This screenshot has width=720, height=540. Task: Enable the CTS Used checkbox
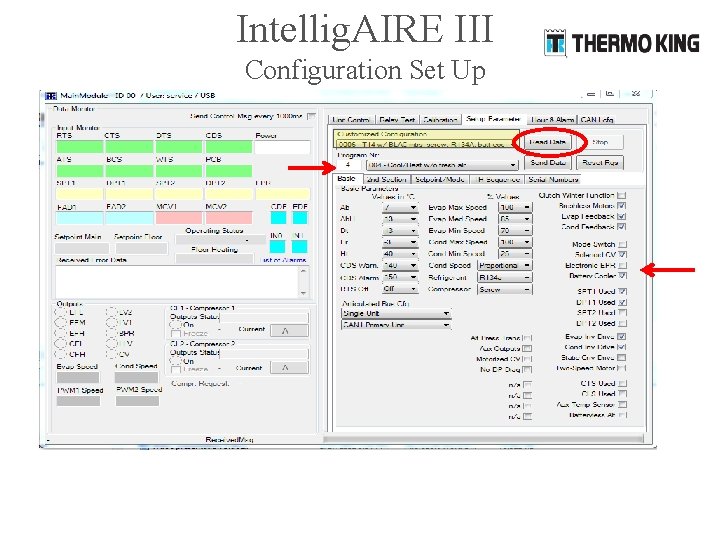(x=622, y=383)
